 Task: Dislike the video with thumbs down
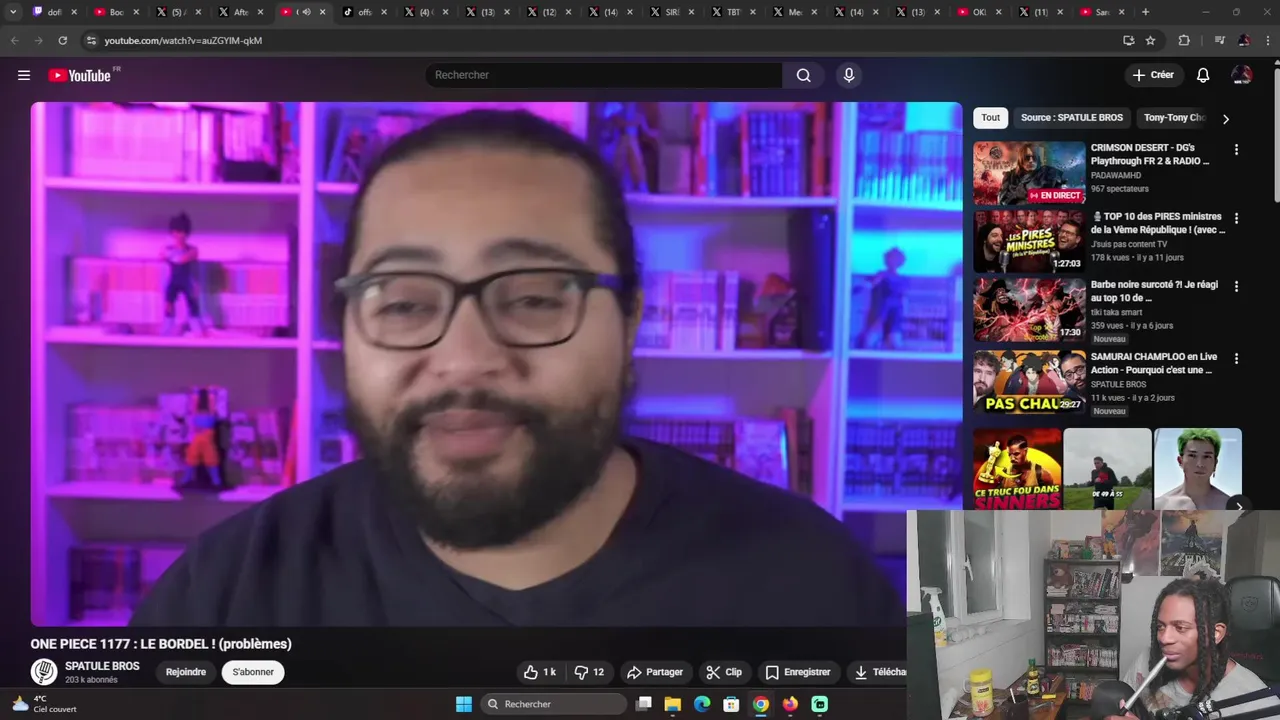pos(590,672)
